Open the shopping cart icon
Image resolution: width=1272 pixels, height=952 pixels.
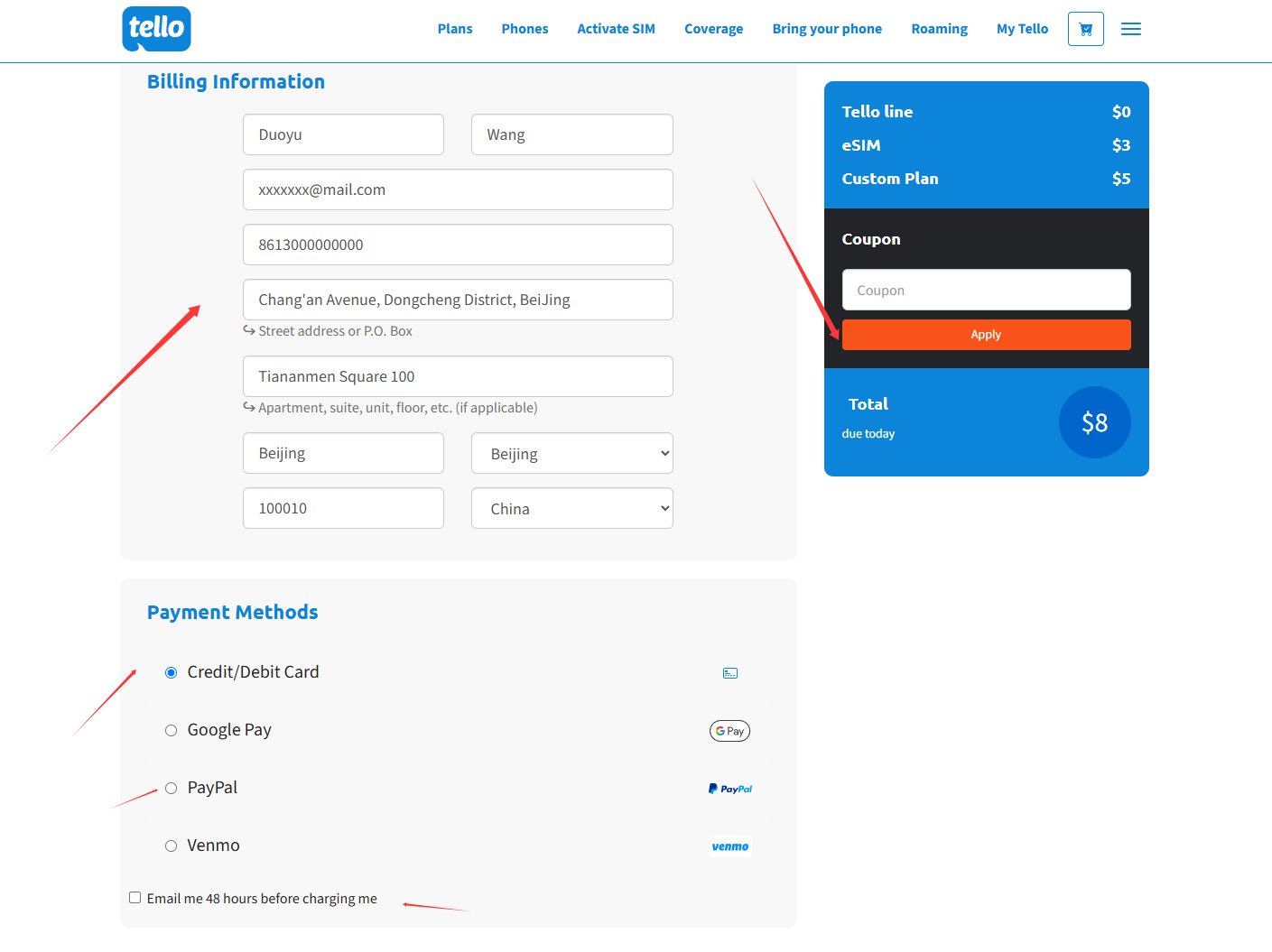click(x=1085, y=29)
